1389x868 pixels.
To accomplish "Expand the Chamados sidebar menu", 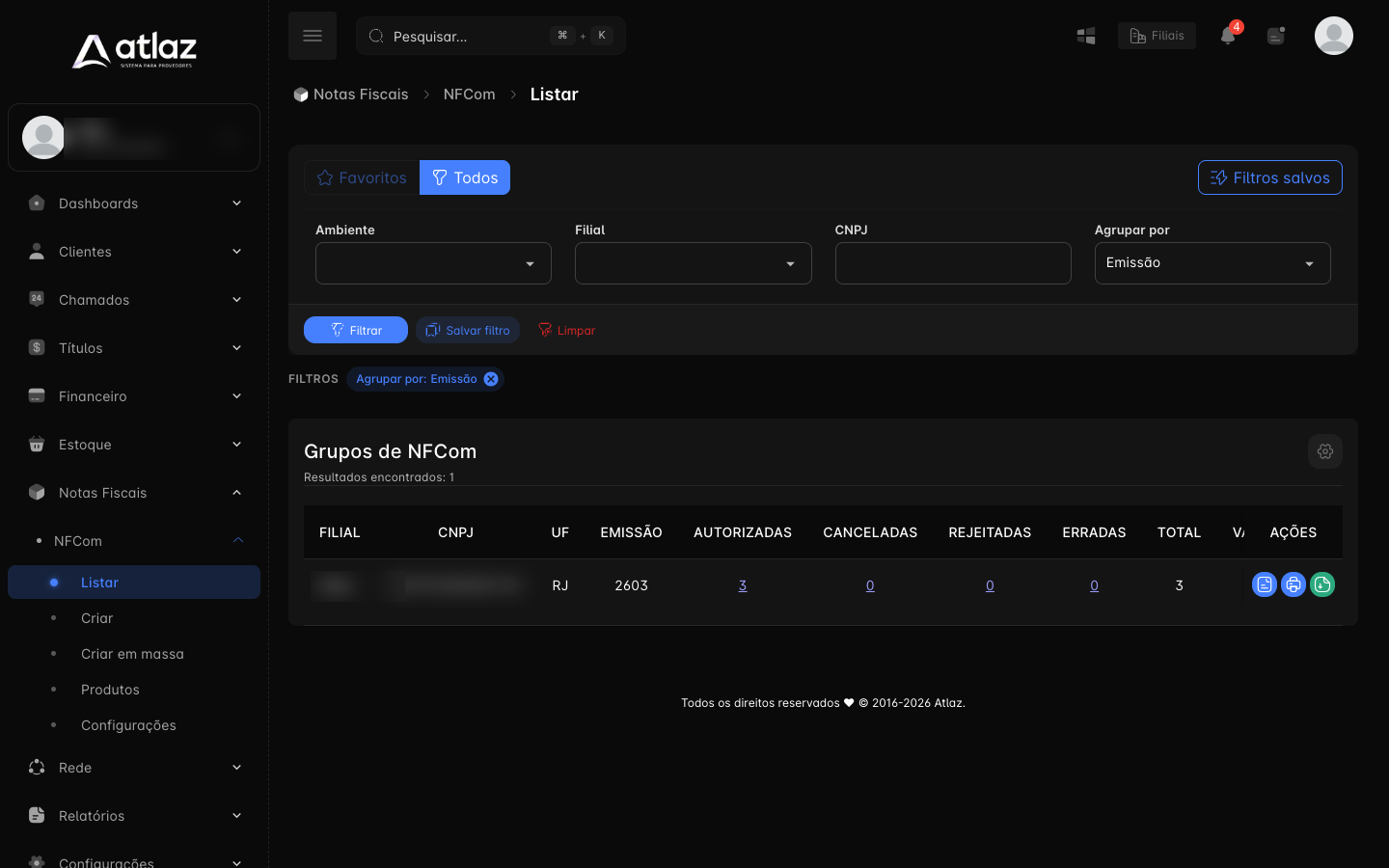I will click(134, 300).
